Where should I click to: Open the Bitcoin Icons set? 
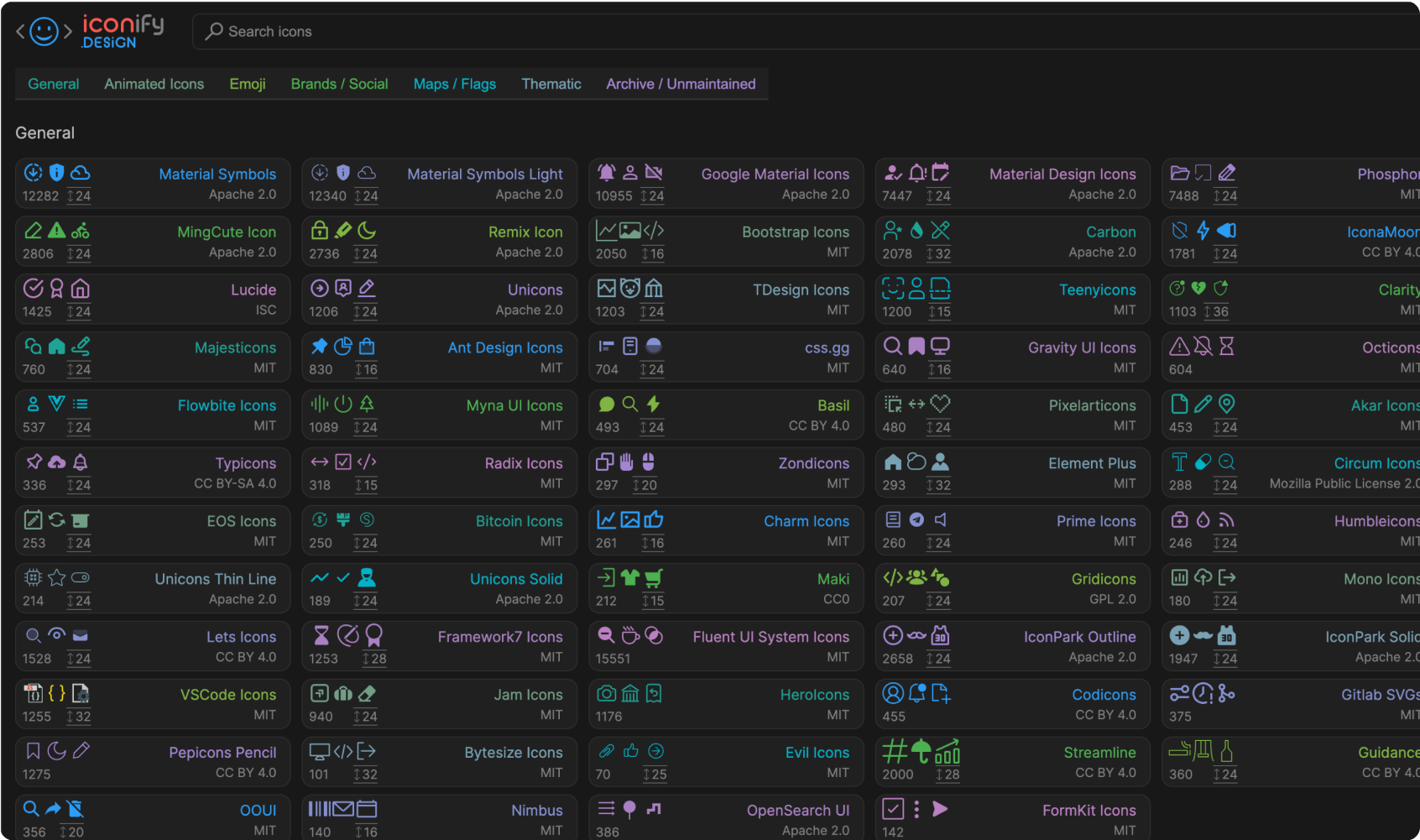[439, 530]
